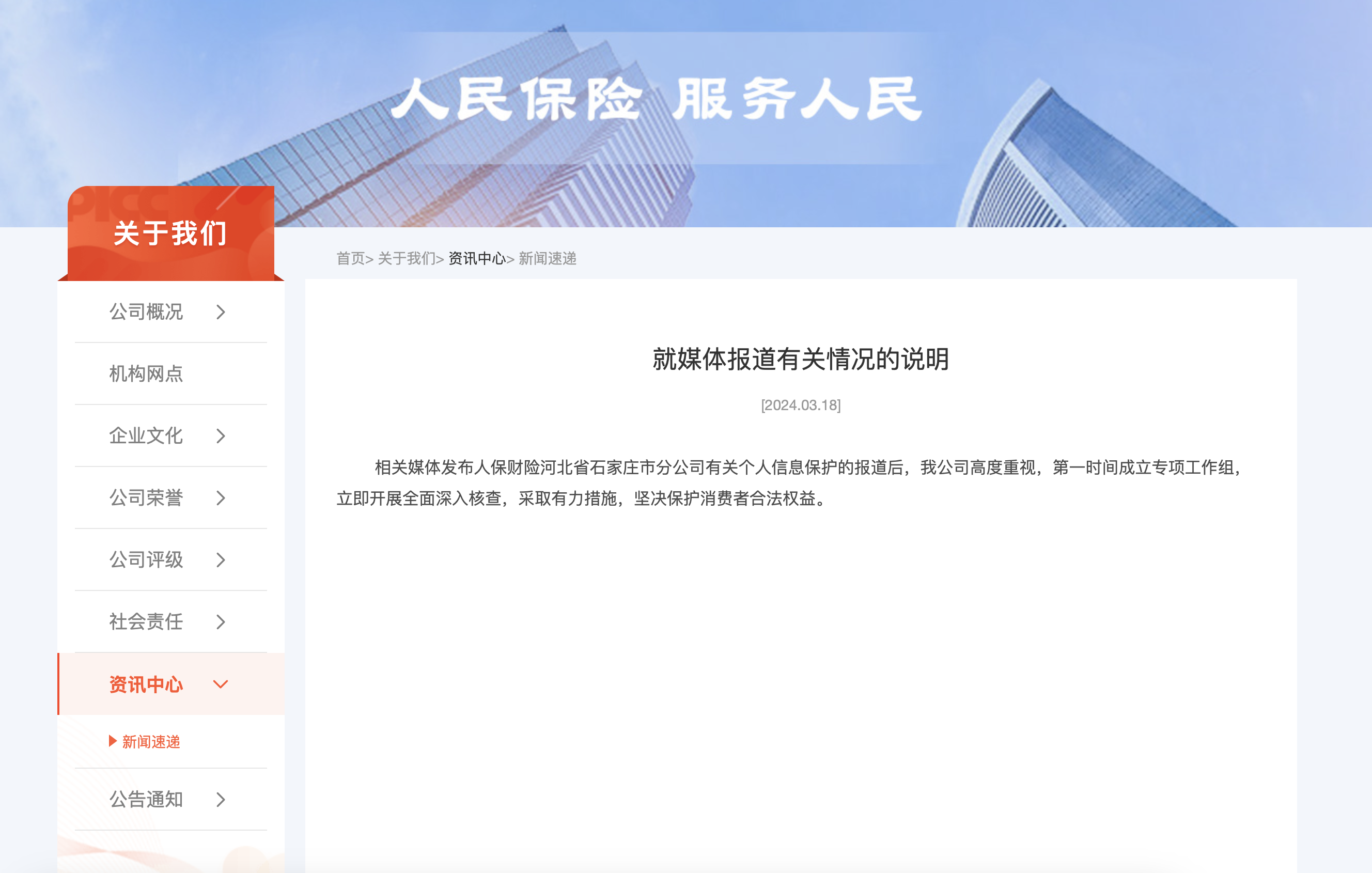The width and height of the screenshot is (1372, 873).
Task: Go to 资讯中心 in the breadcrumb
Action: [x=477, y=259]
